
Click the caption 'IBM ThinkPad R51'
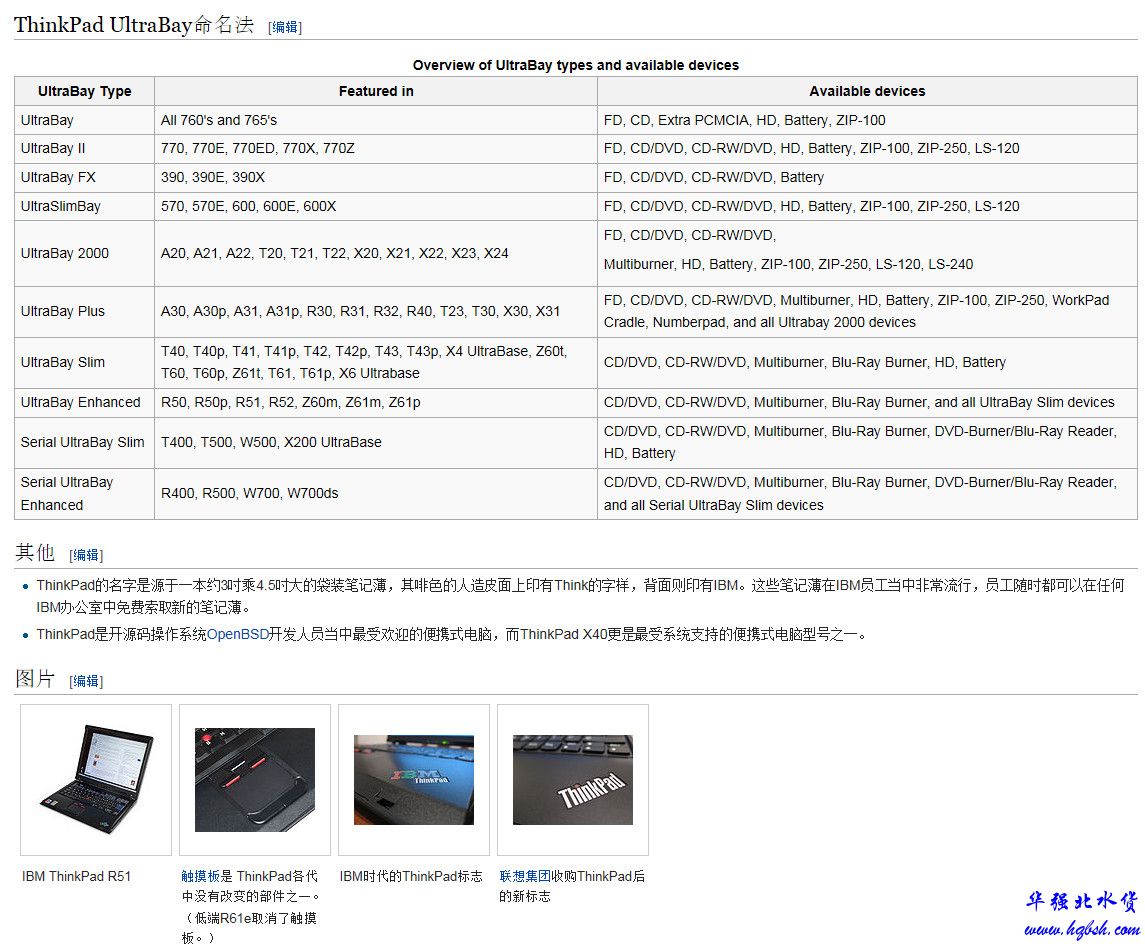(77, 876)
